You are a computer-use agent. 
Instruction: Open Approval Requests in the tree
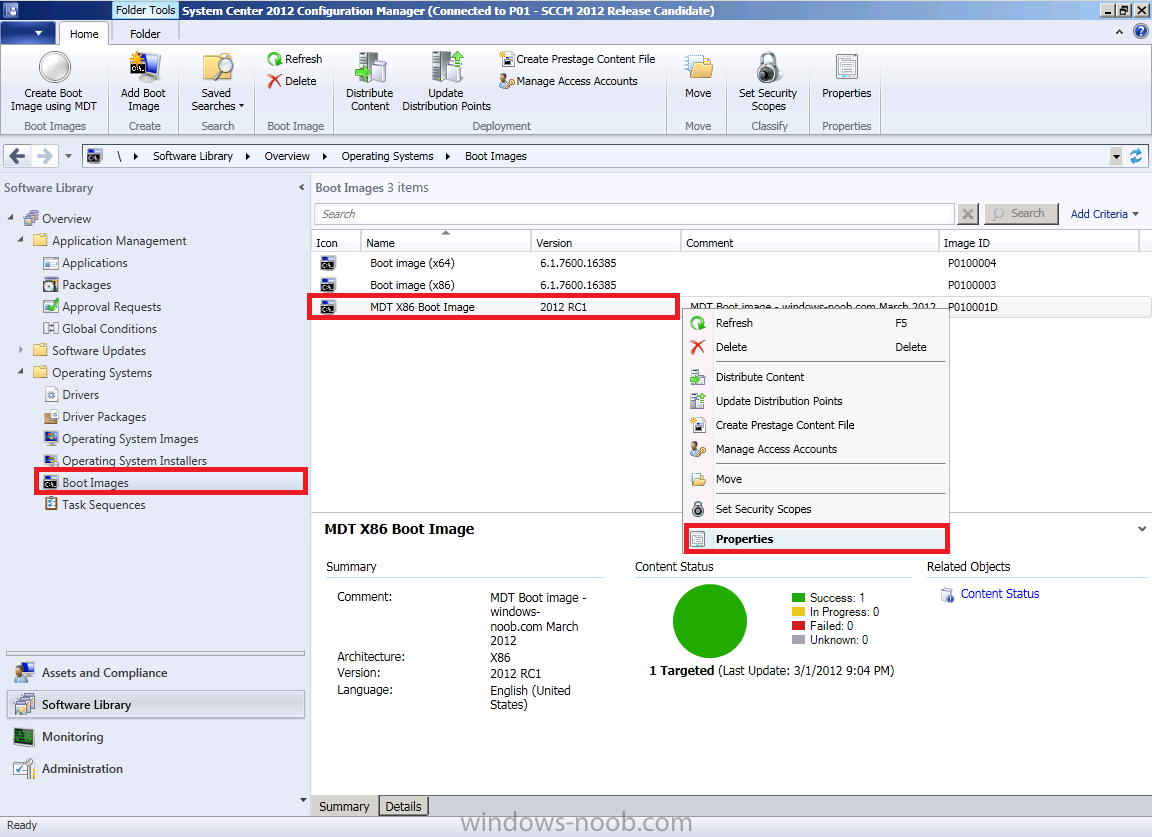pyautogui.click(x=102, y=307)
